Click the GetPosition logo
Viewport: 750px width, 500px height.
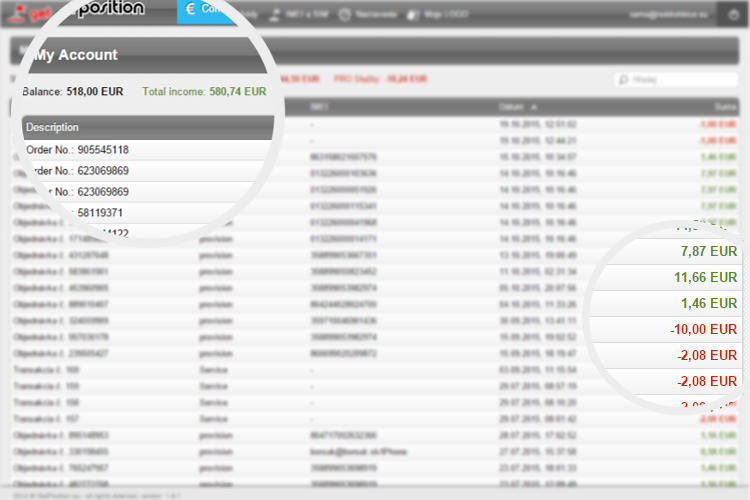[x=79, y=11]
